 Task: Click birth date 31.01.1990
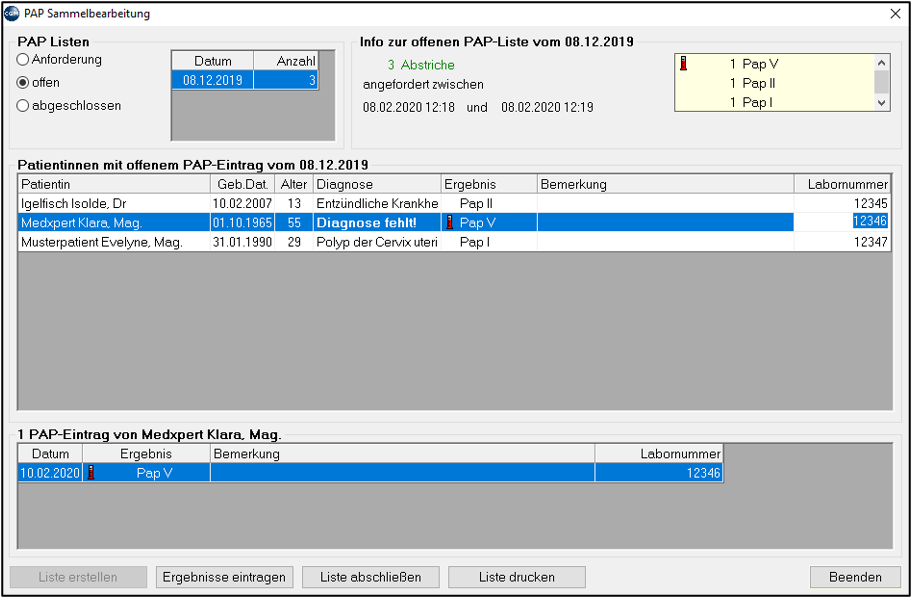243,242
